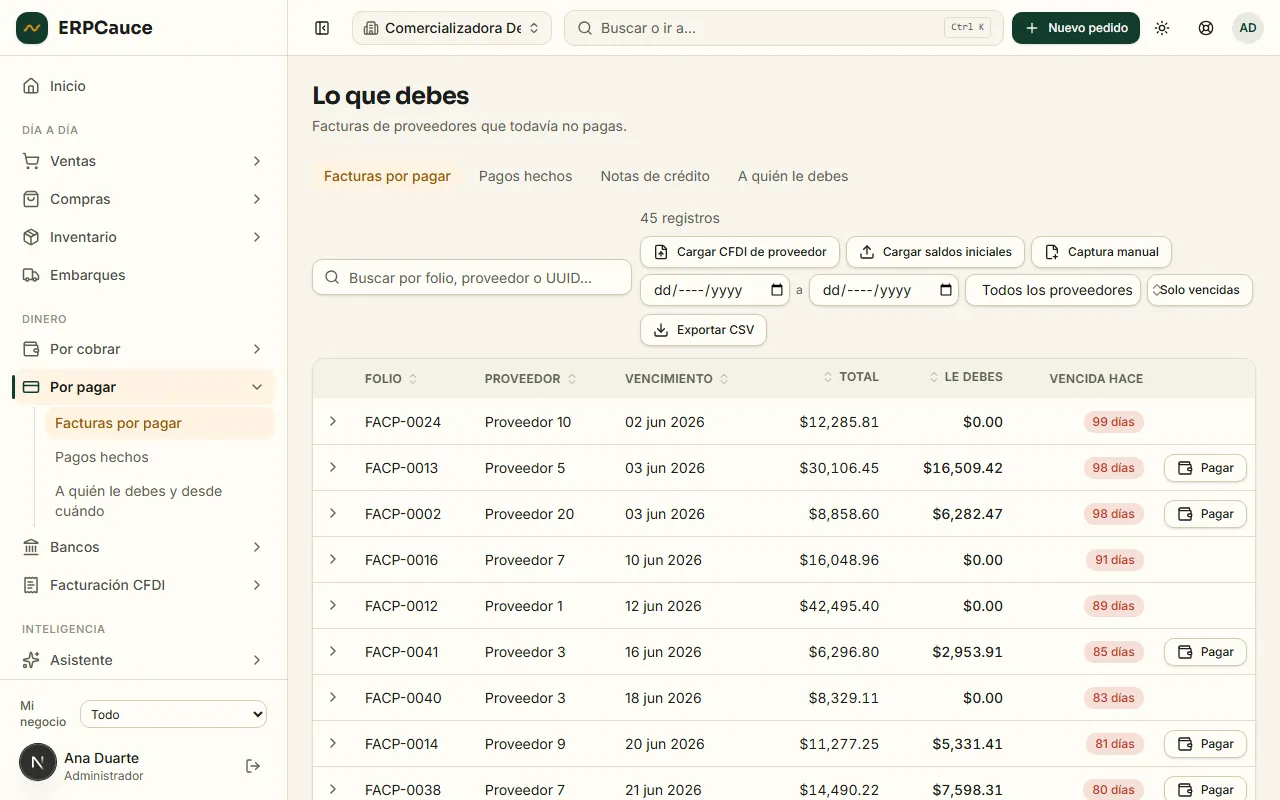Expand the Inventario menu chevron
The image size is (1280, 800).
tap(257, 237)
